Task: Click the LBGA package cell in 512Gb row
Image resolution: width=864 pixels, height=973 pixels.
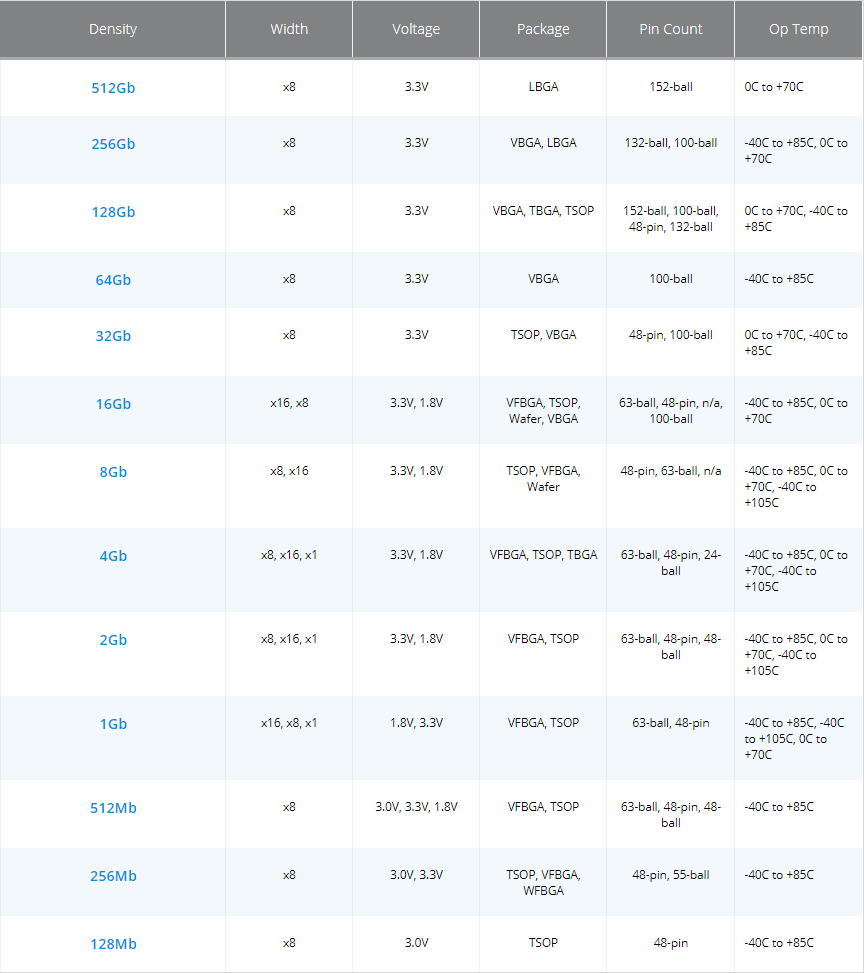Action: tap(543, 87)
